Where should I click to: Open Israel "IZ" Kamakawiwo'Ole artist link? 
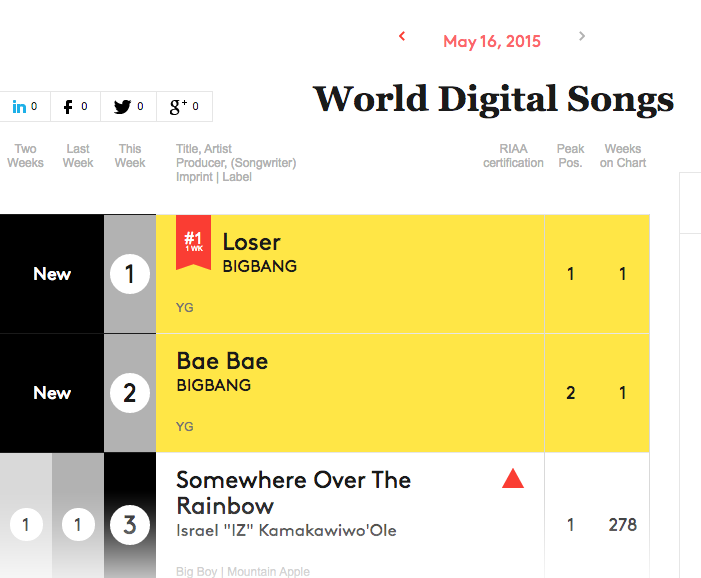coord(286,531)
